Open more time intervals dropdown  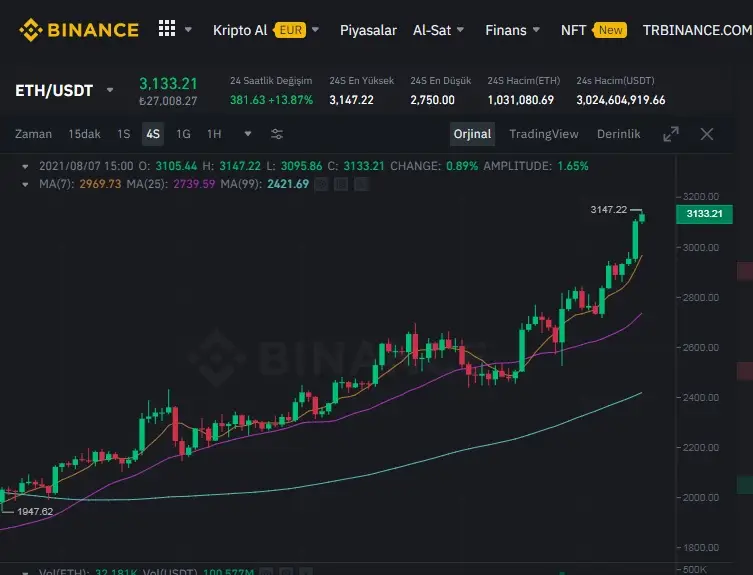coord(248,134)
